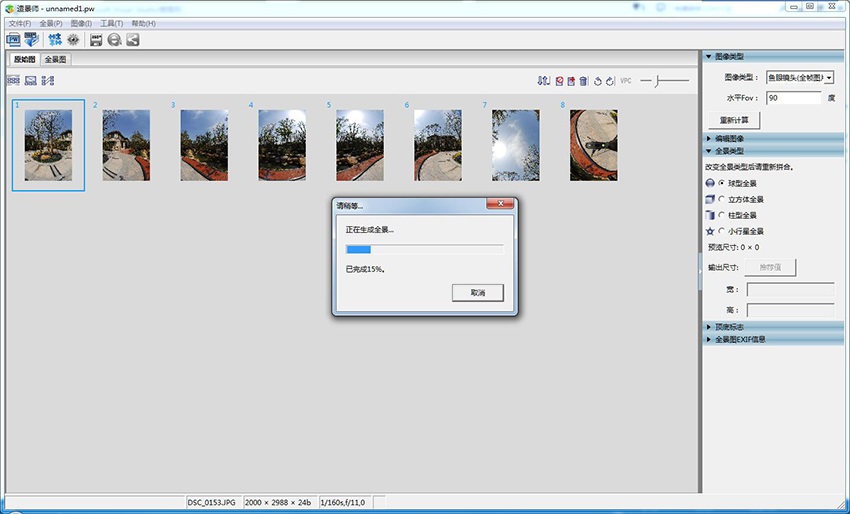Click the save project disk icon

[x=96, y=40]
